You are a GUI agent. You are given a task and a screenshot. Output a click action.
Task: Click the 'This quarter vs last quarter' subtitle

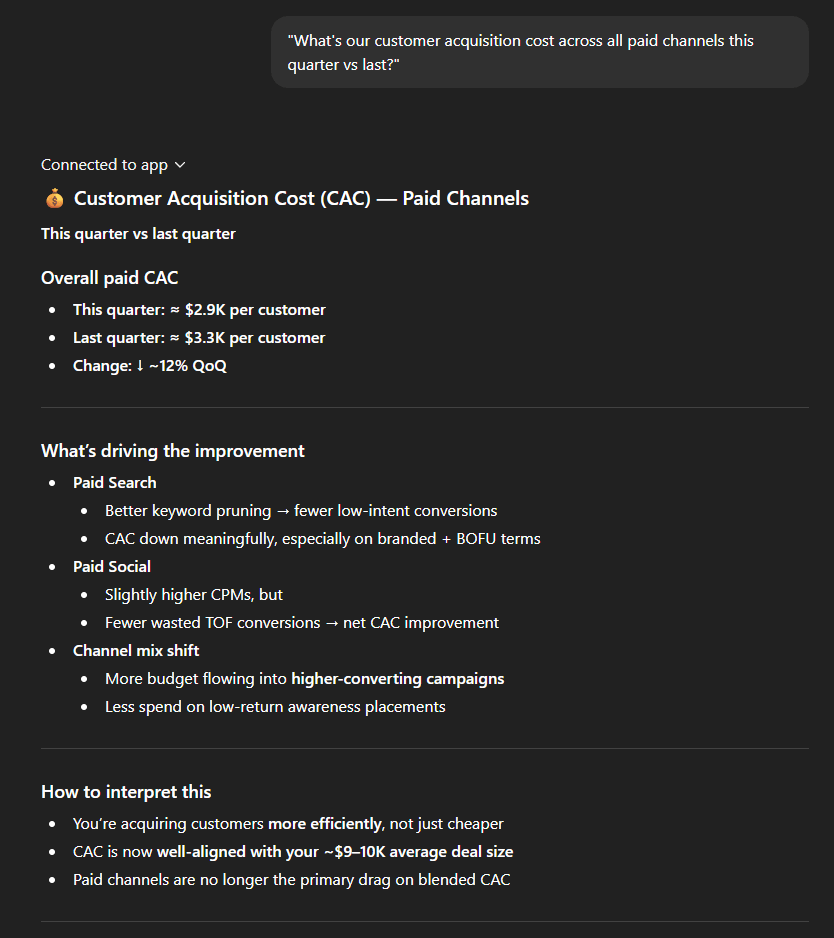point(137,233)
